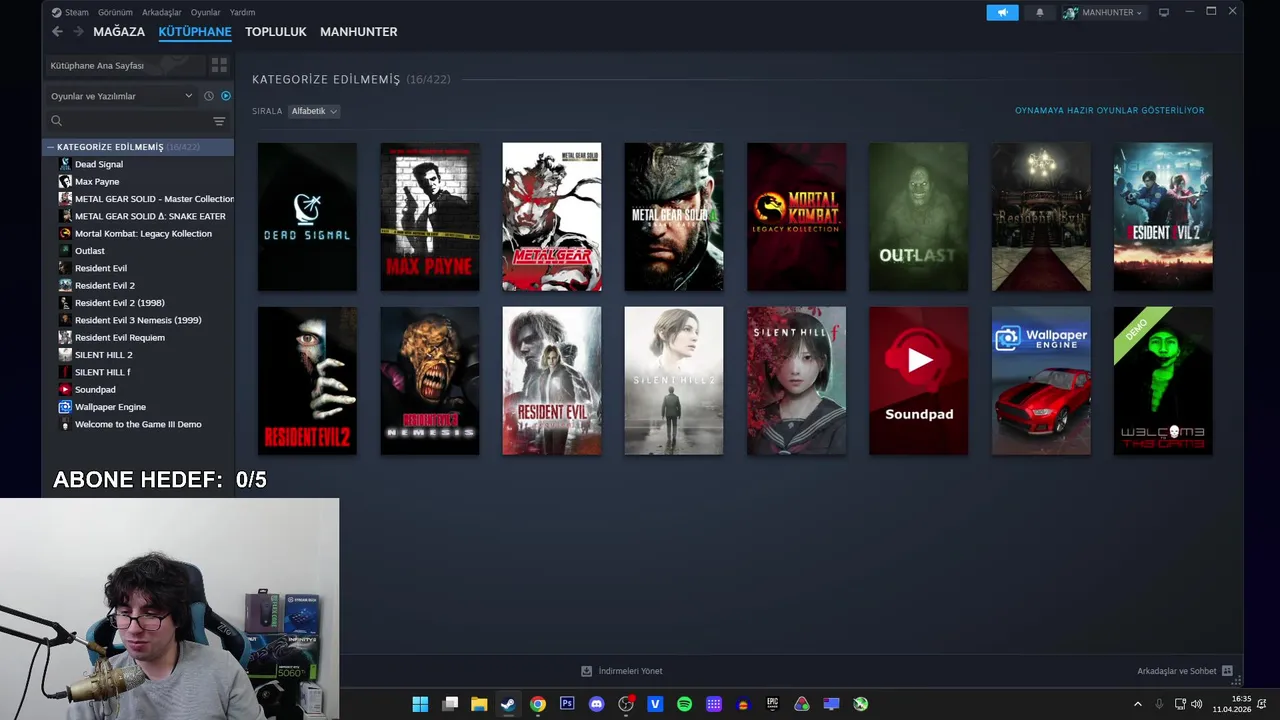Viewport: 1280px width, 720px height.
Task: Click Kütüphane Ana Sayfası button
Action: [x=125, y=65]
